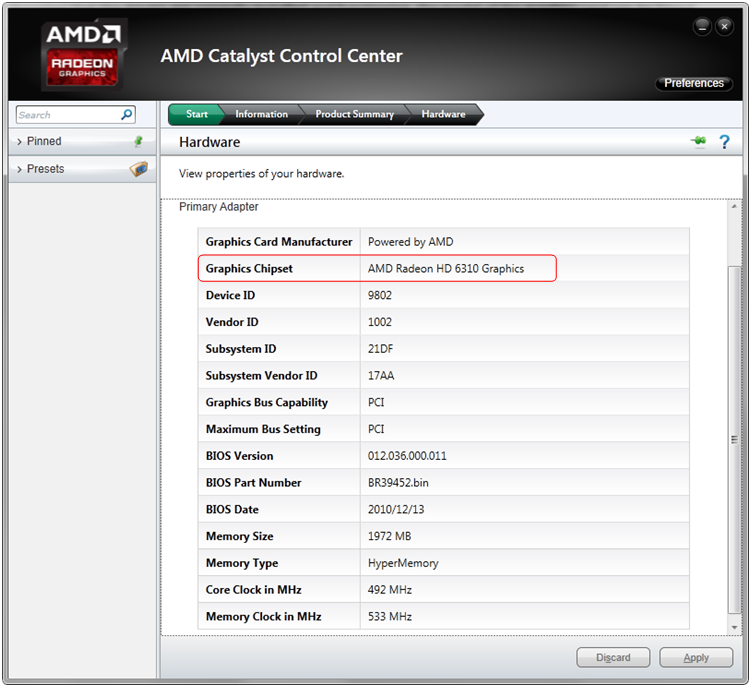Open the Preferences menu

[x=694, y=83]
